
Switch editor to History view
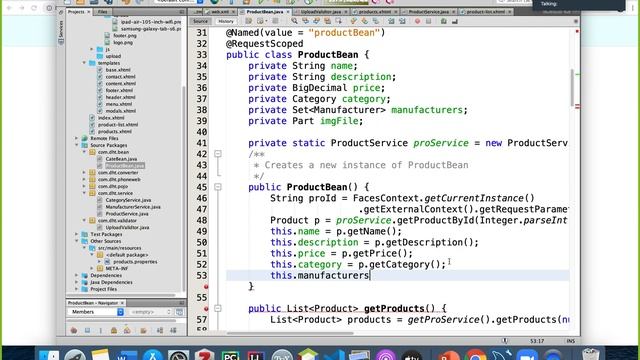(226, 21)
